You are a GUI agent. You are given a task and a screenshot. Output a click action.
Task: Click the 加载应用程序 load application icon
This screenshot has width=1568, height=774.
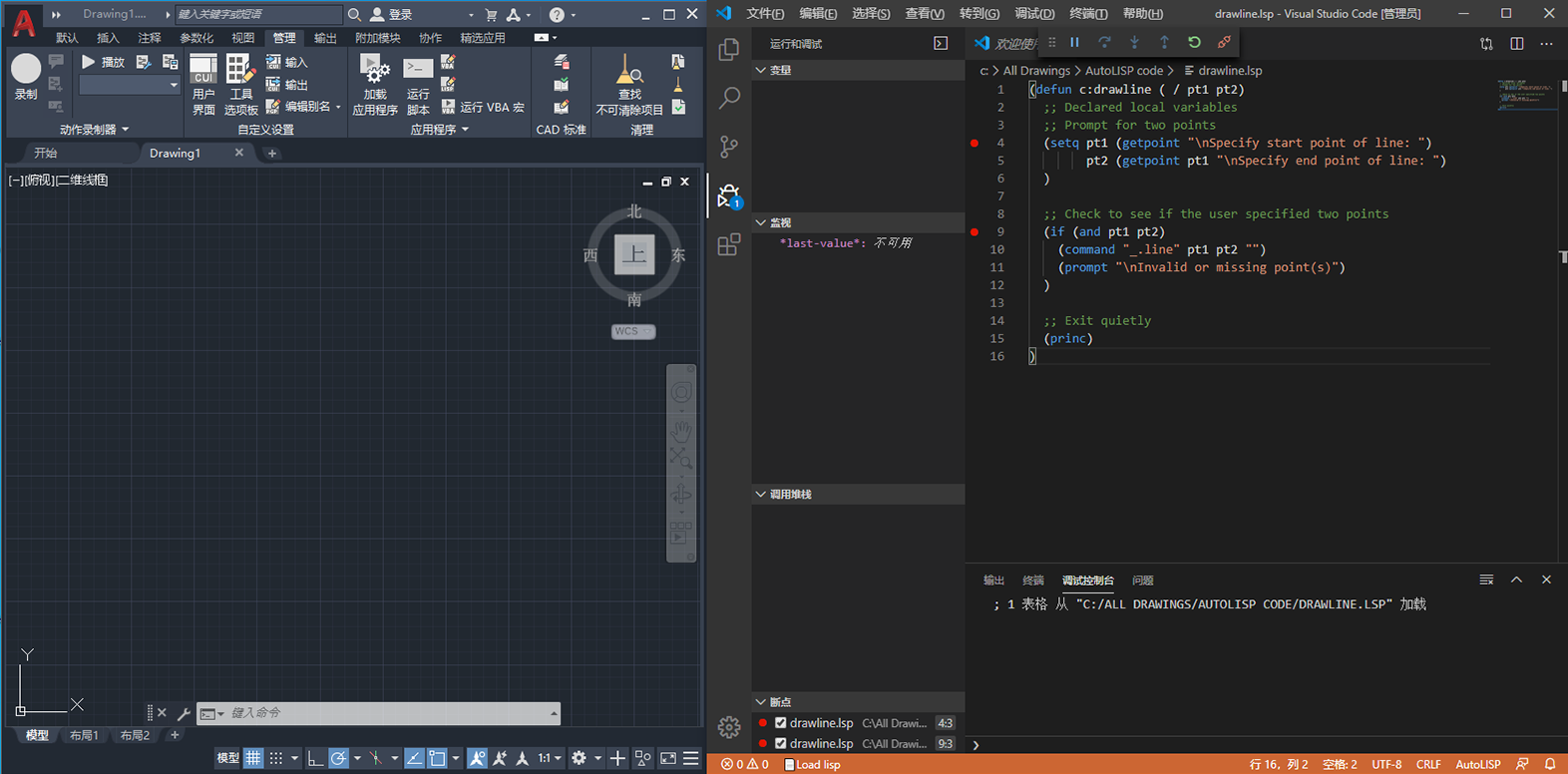click(375, 86)
